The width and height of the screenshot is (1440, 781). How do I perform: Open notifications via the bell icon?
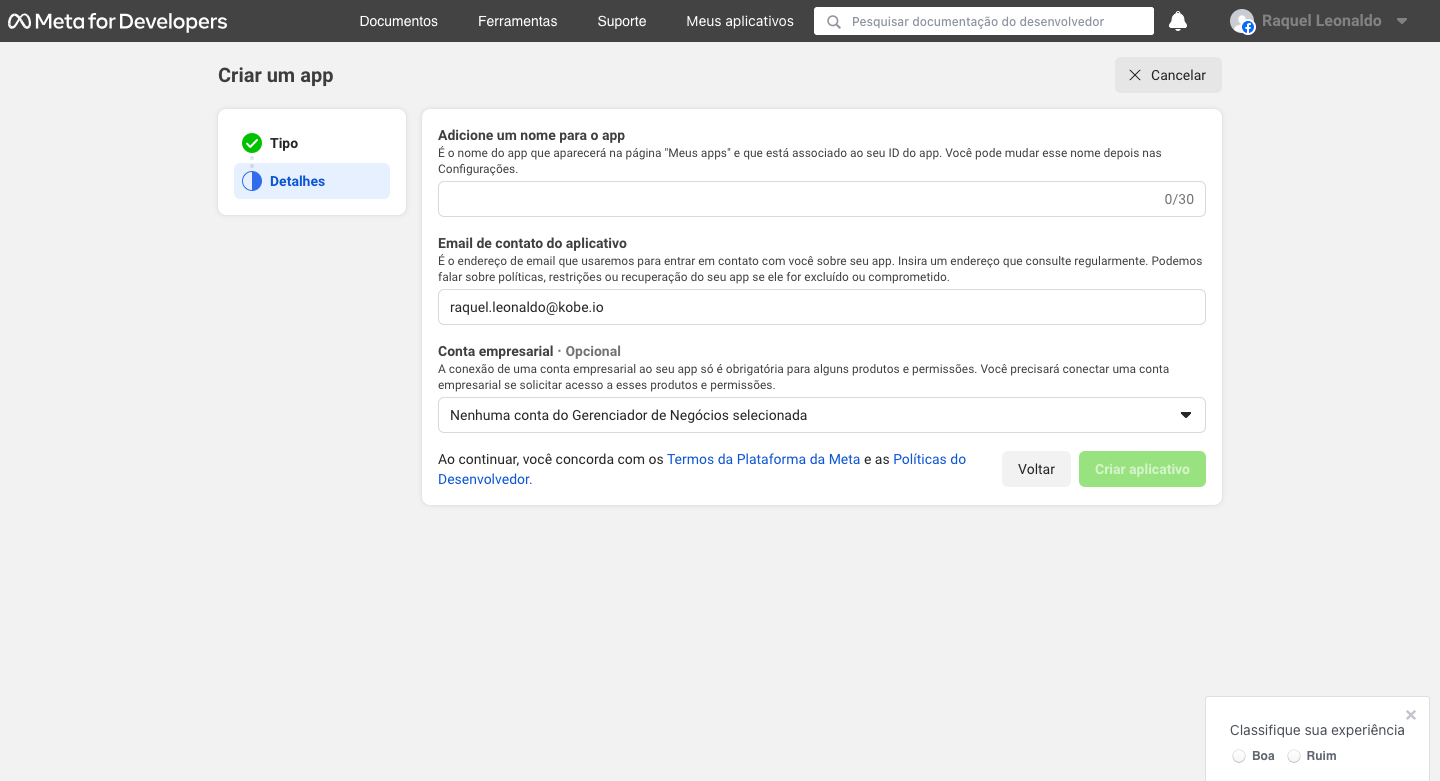[1177, 20]
